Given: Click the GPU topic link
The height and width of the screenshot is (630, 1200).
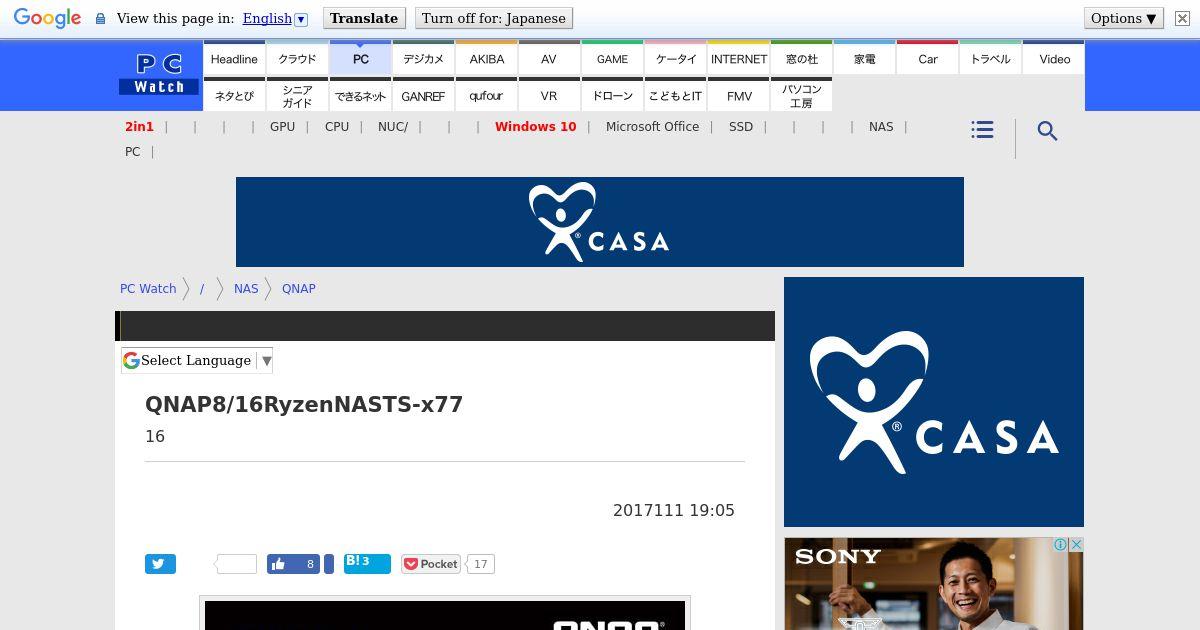Looking at the screenshot, I should point(282,126).
